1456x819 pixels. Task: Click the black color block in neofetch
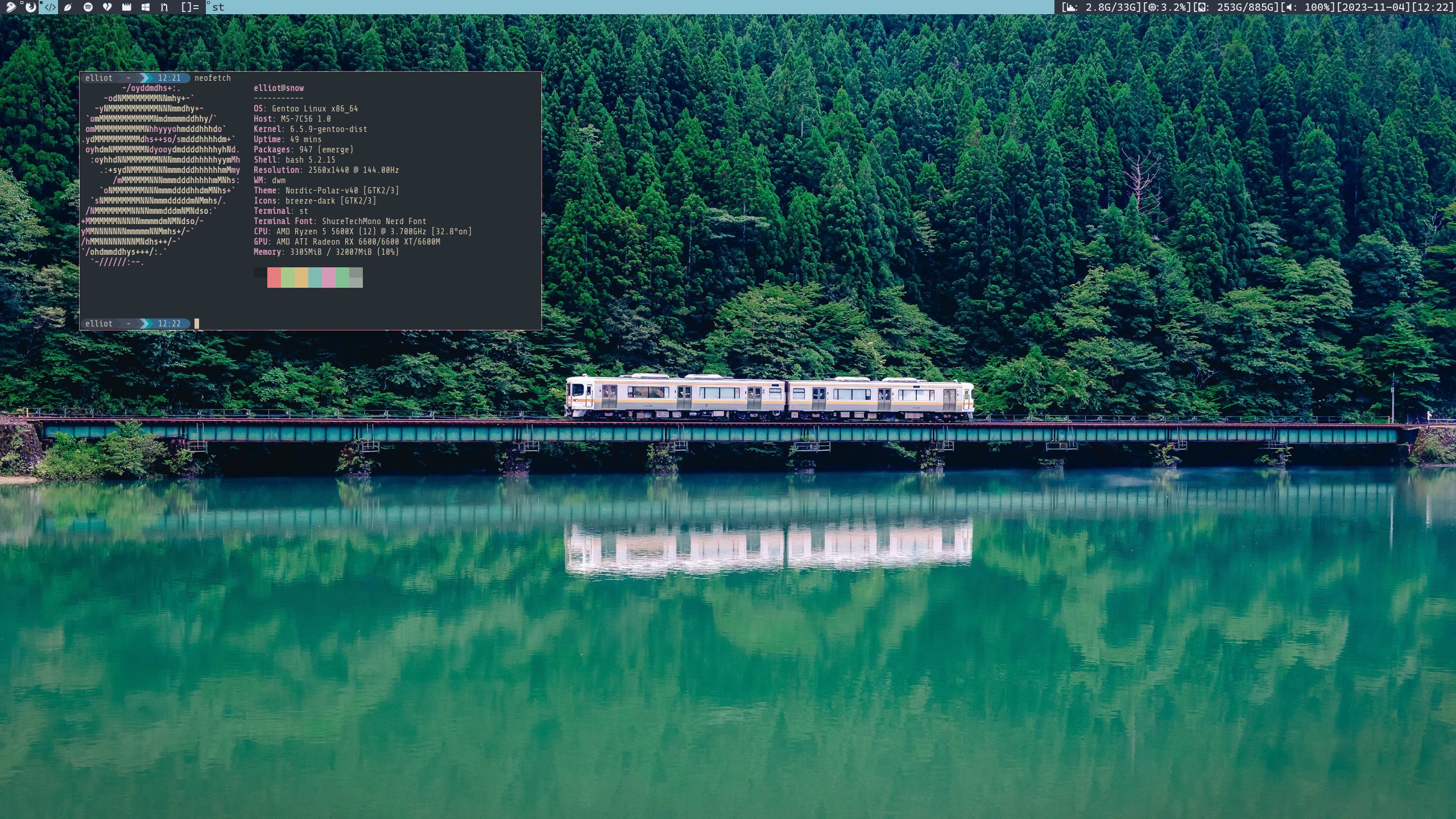point(260,272)
